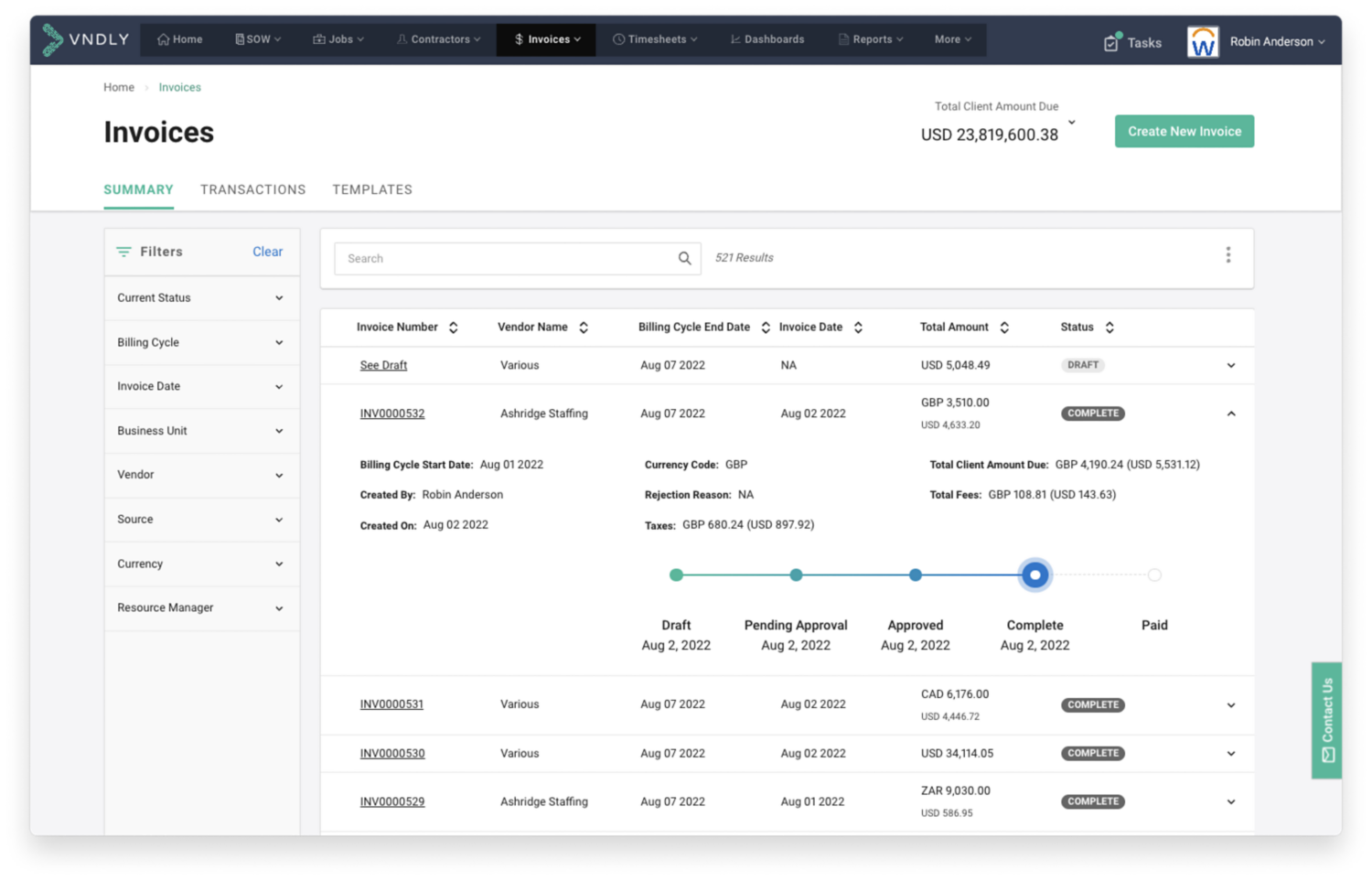Sort by Vendor Name column arrows
This screenshot has width=1372, height=881.
(x=584, y=328)
